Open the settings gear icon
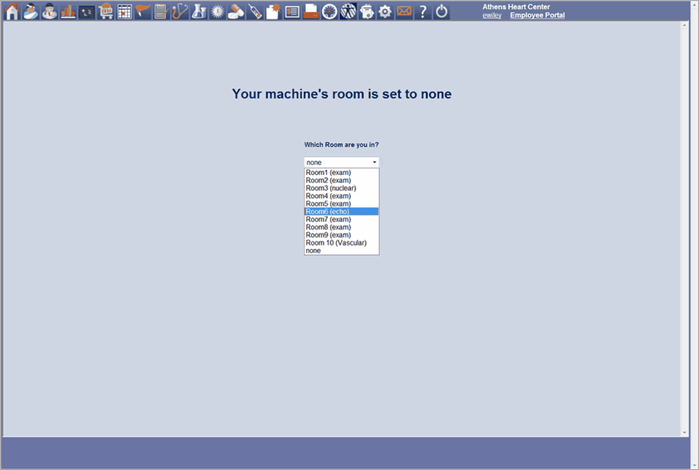The height and width of the screenshot is (470, 699). 385,12
